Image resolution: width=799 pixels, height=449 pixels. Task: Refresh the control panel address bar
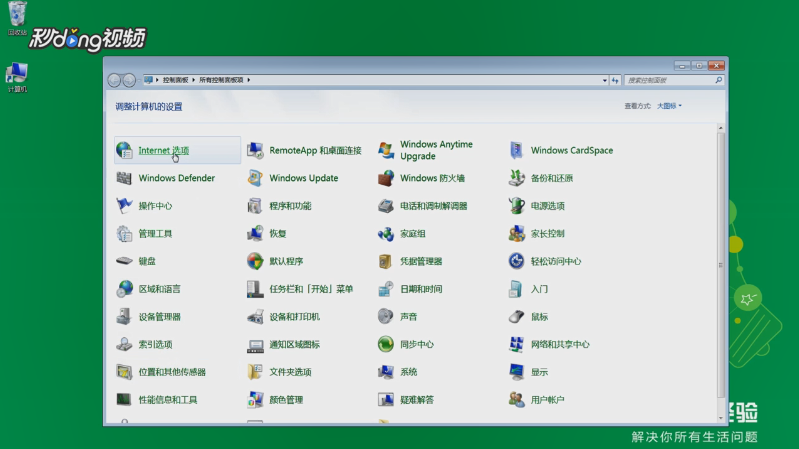[615, 80]
